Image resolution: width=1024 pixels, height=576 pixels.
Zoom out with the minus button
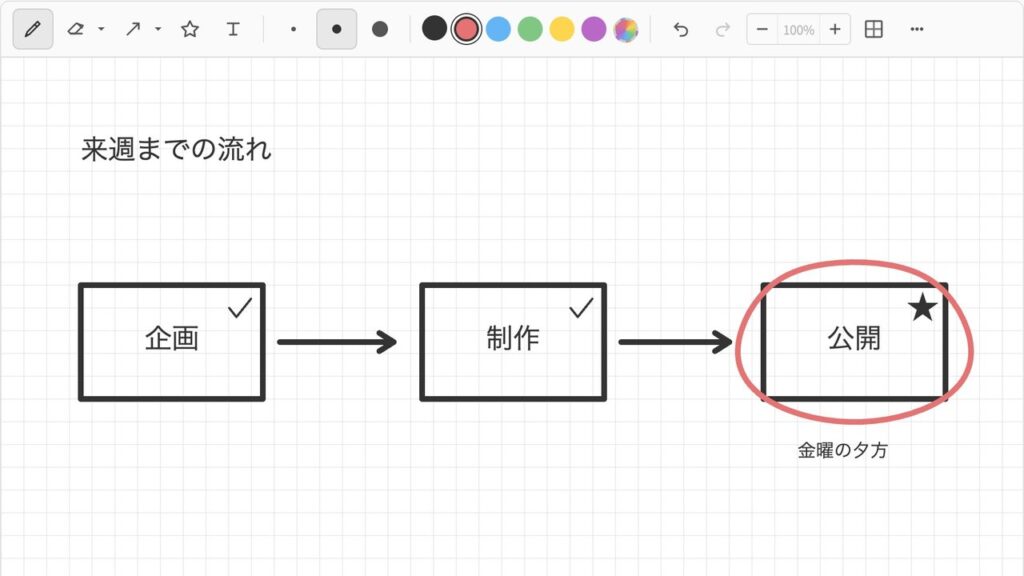click(762, 29)
